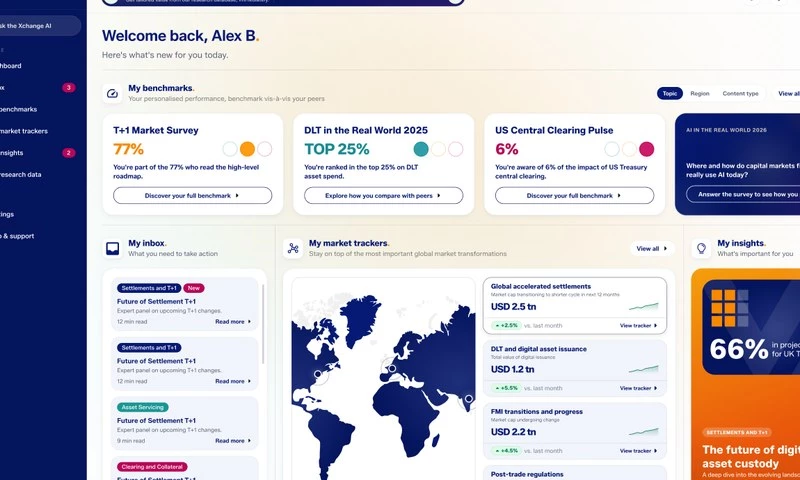Image resolution: width=800 pixels, height=480 pixels.
Task: Click the Settlements and T+1 tag beside New
Action: click(149, 288)
